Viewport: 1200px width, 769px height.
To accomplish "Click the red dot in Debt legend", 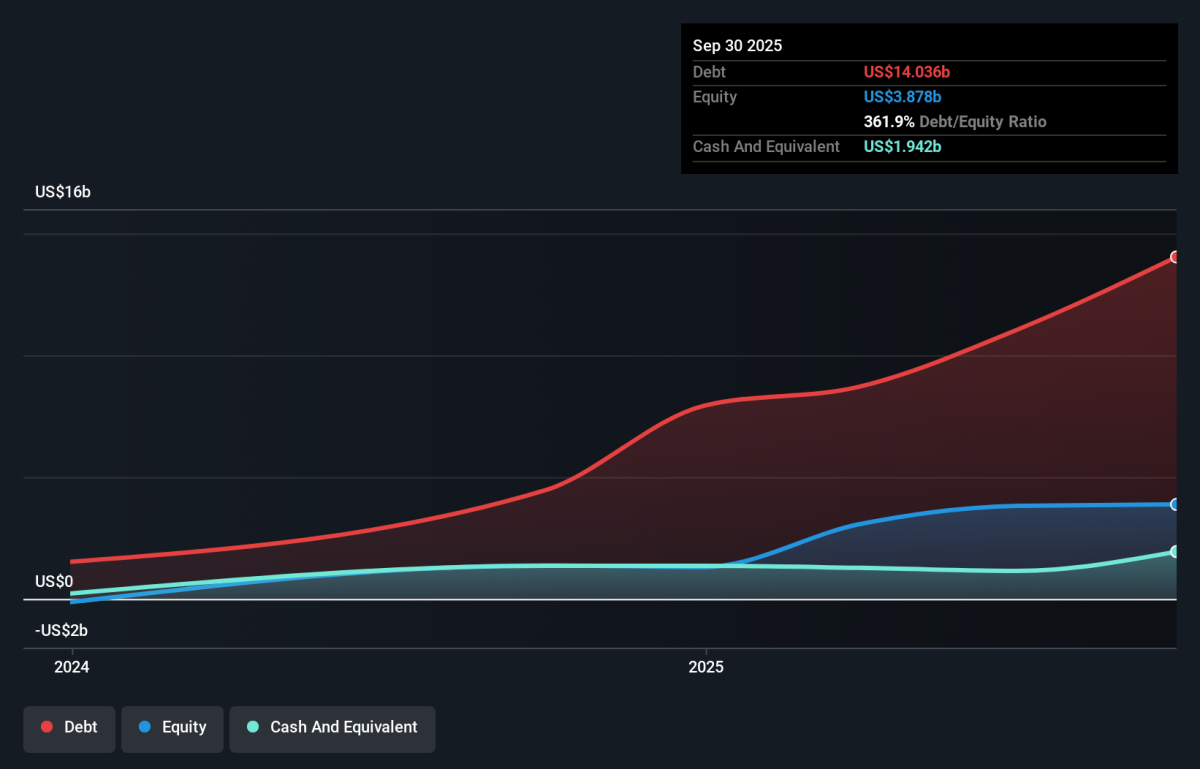I will pyautogui.click(x=47, y=727).
